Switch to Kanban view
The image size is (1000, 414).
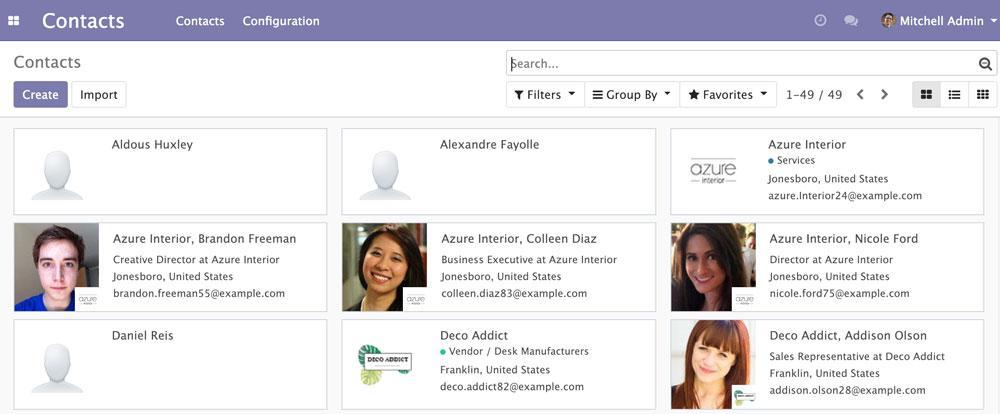click(x=926, y=94)
